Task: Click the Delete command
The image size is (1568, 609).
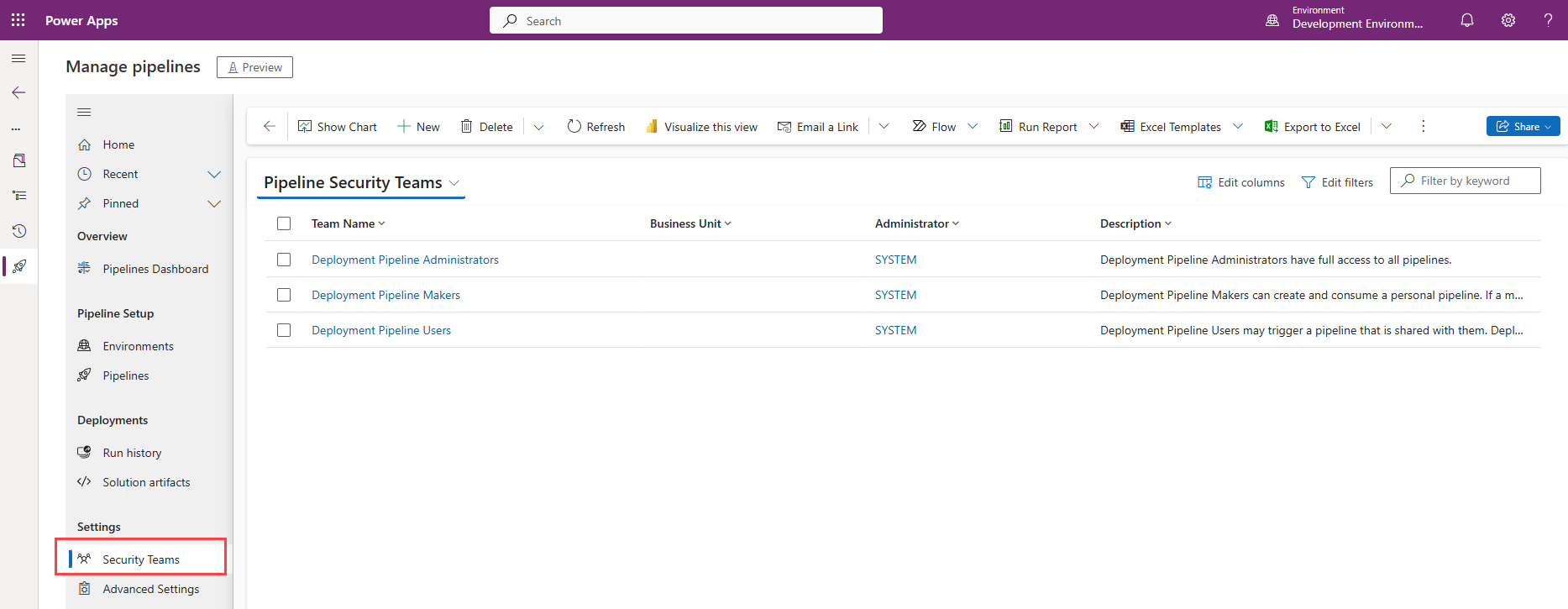Action: 486,127
